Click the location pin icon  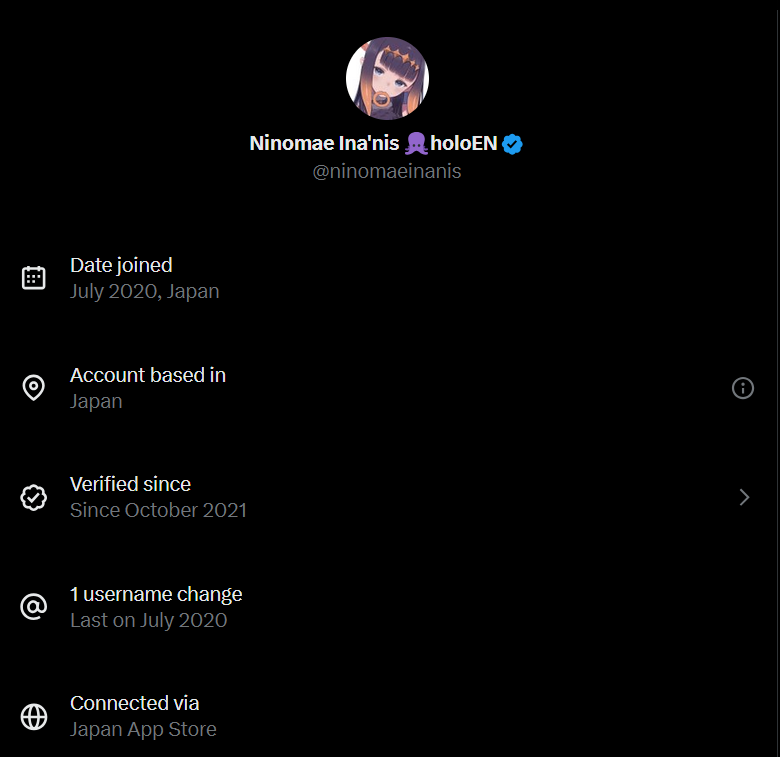point(34,388)
